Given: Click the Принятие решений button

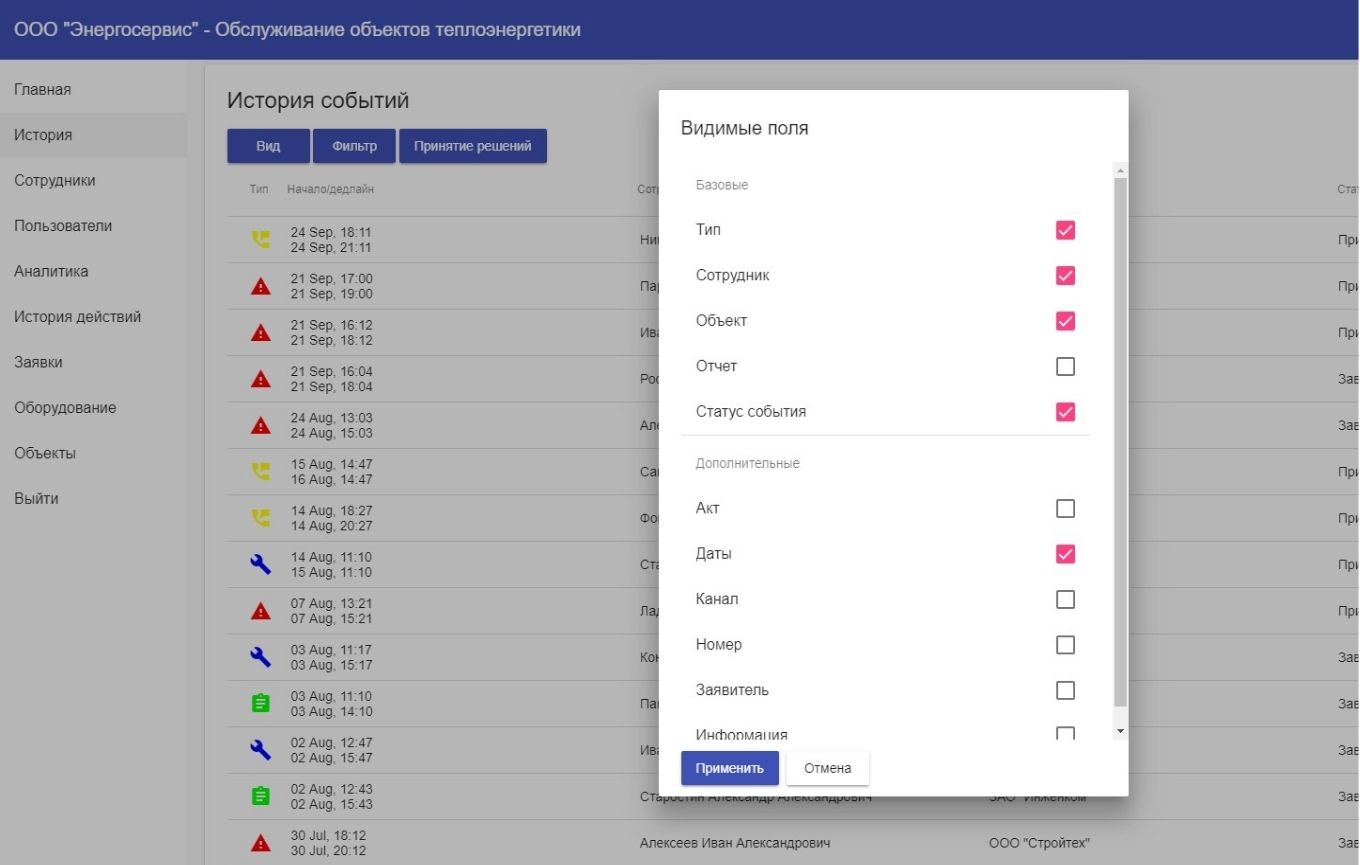Looking at the screenshot, I should [473, 146].
